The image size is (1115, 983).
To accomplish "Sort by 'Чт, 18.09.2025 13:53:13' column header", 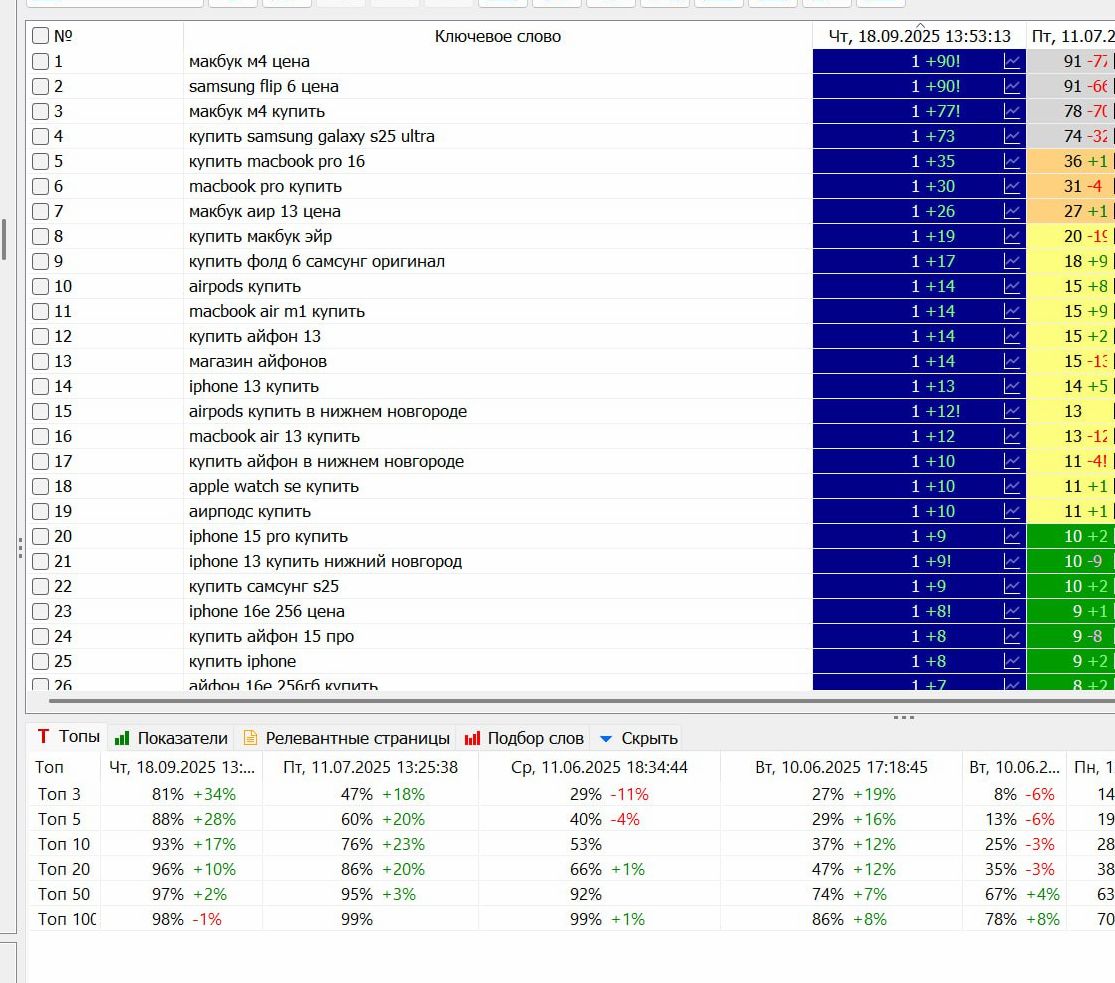I will coord(919,36).
